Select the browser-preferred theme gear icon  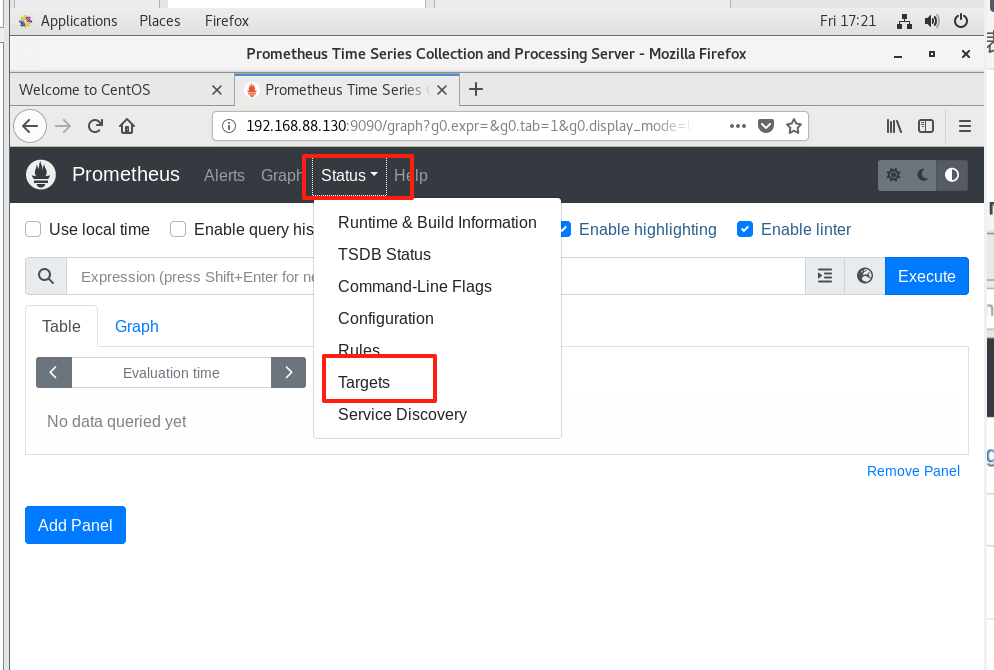pyautogui.click(x=893, y=175)
